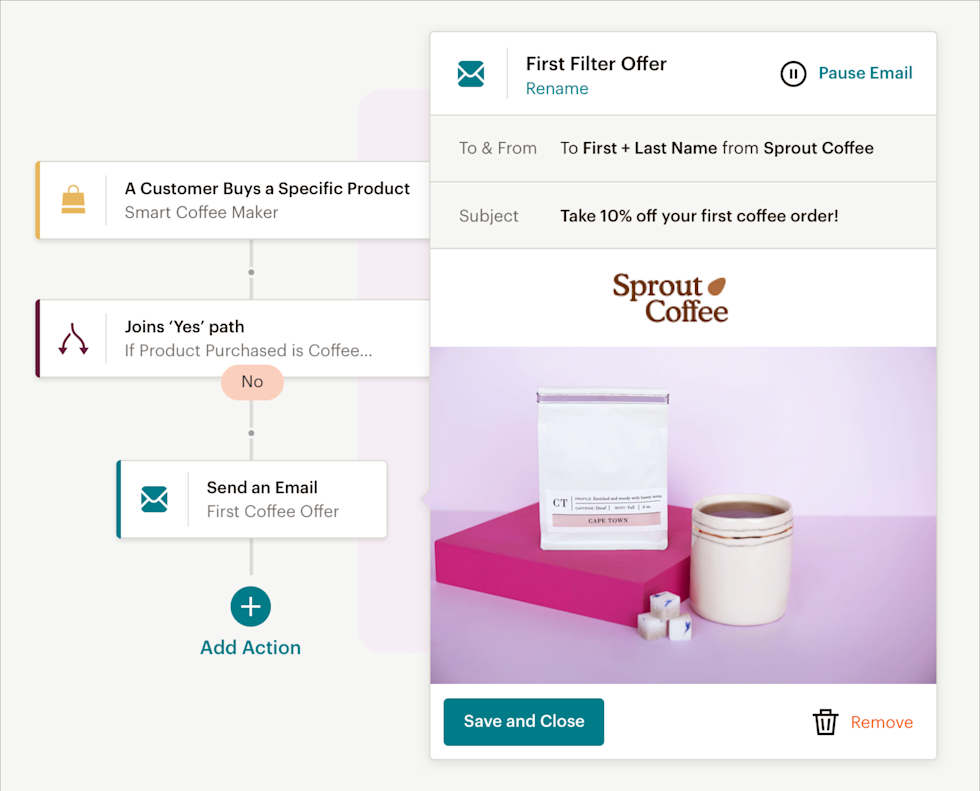Select the First Filter Offer email header
Screen dimensions: 980x791
pos(596,63)
